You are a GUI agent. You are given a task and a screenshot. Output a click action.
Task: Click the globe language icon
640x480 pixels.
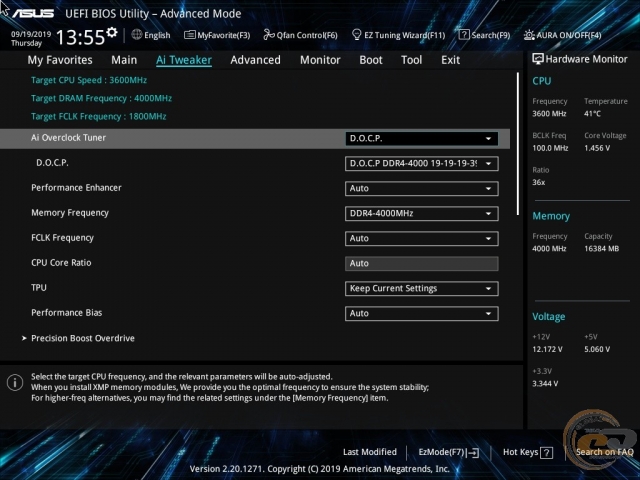[x=137, y=35]
